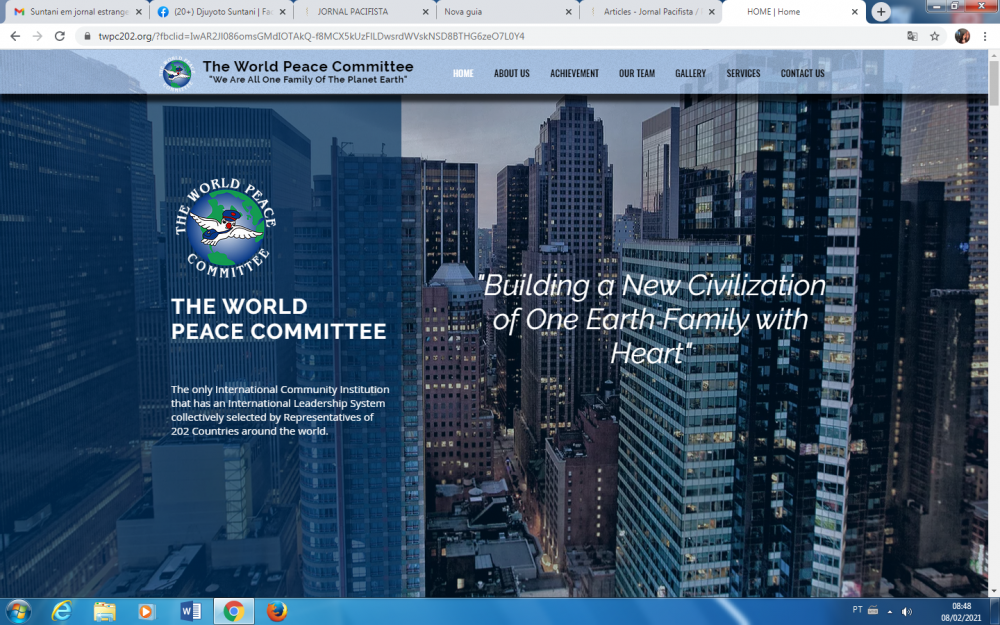Launch Firefox from the taskbar
The image size is (1000, 625).
pos(276,612)
